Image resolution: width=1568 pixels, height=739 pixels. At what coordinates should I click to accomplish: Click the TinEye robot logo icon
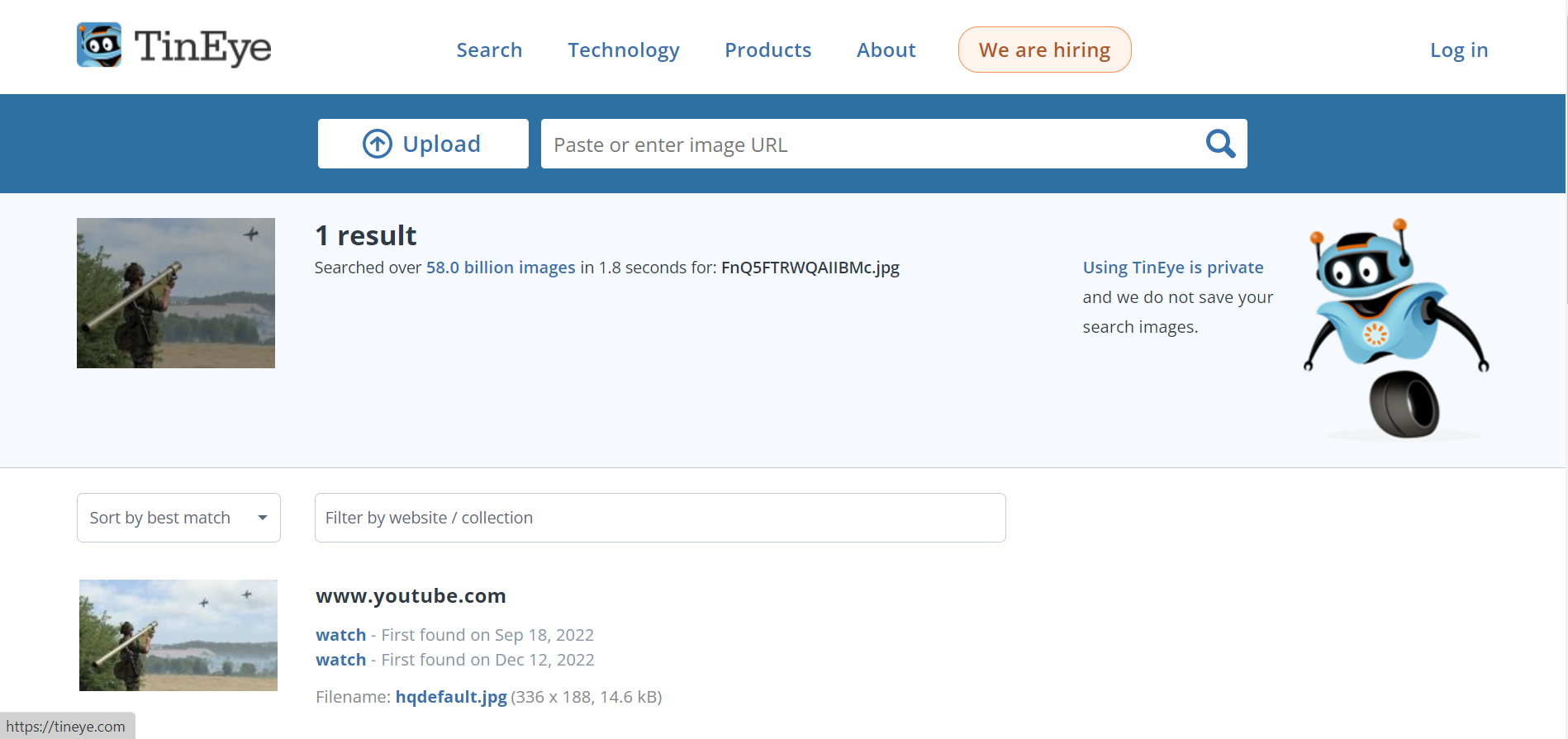click(x=99, y=45)
